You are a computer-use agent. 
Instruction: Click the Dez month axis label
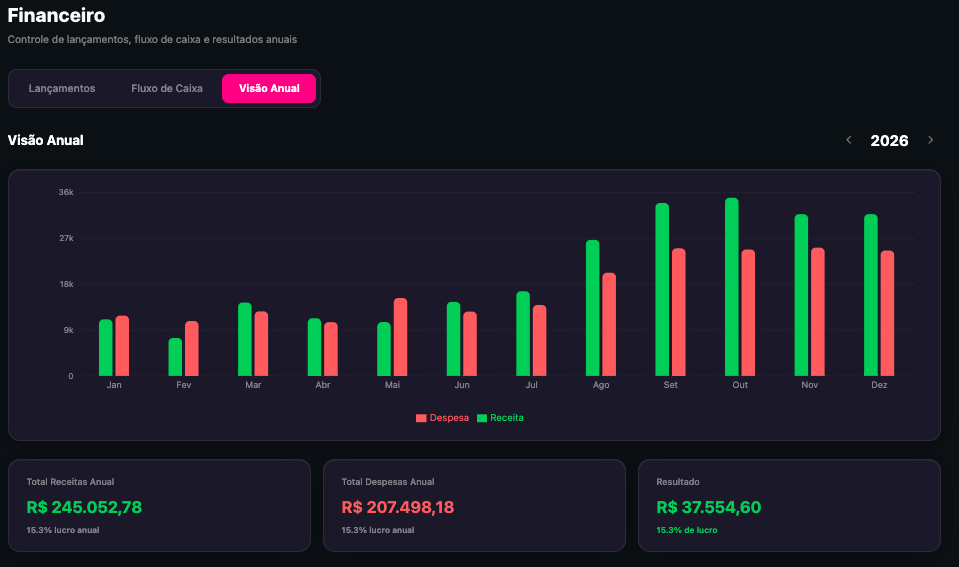tap(879, 385)
